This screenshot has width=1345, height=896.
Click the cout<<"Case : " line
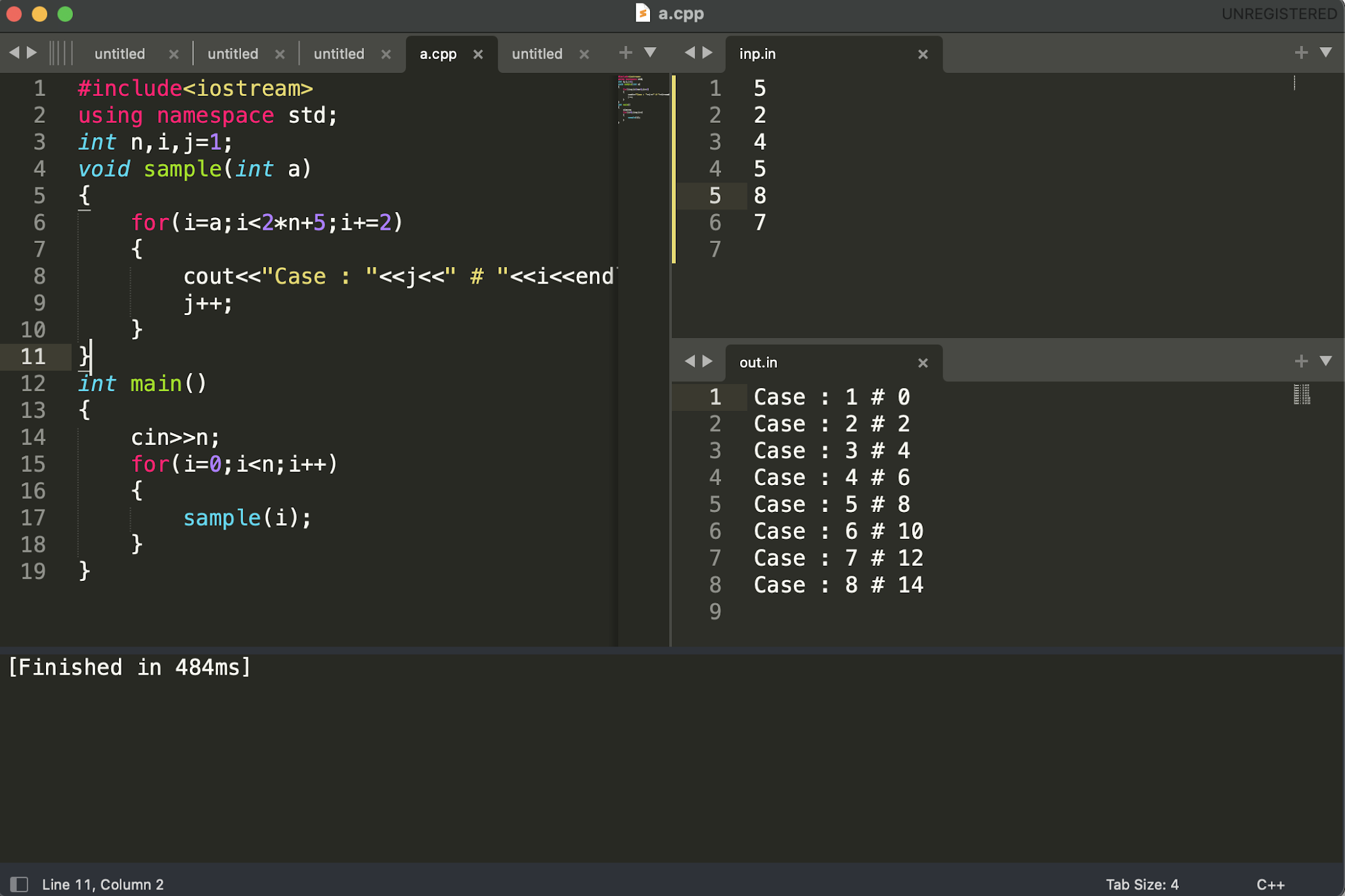399,276
